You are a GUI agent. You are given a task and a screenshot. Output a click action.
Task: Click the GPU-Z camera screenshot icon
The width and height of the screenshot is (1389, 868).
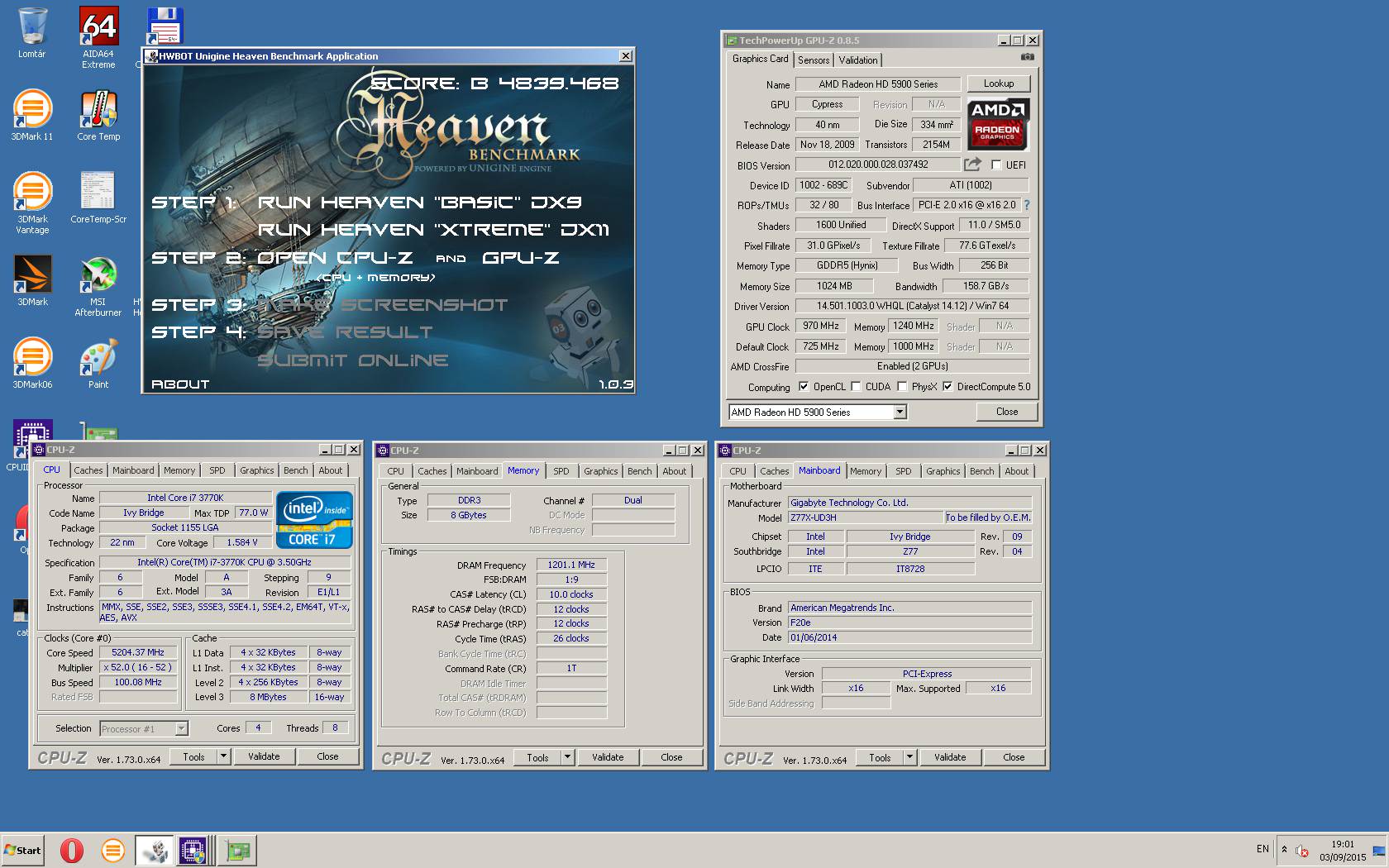point(1027,57)
